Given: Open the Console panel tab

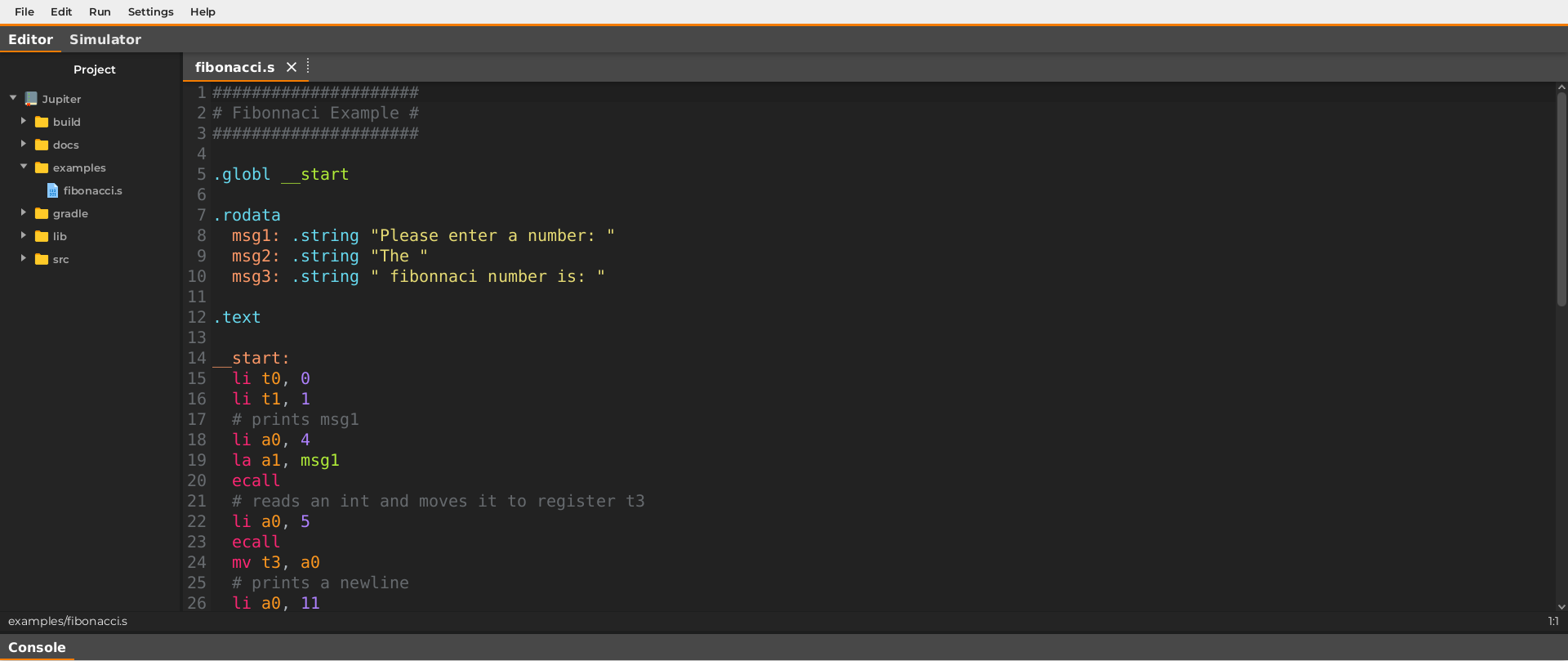Looking at the screenshot, I should pyautogui.click(x=37, y=647).
